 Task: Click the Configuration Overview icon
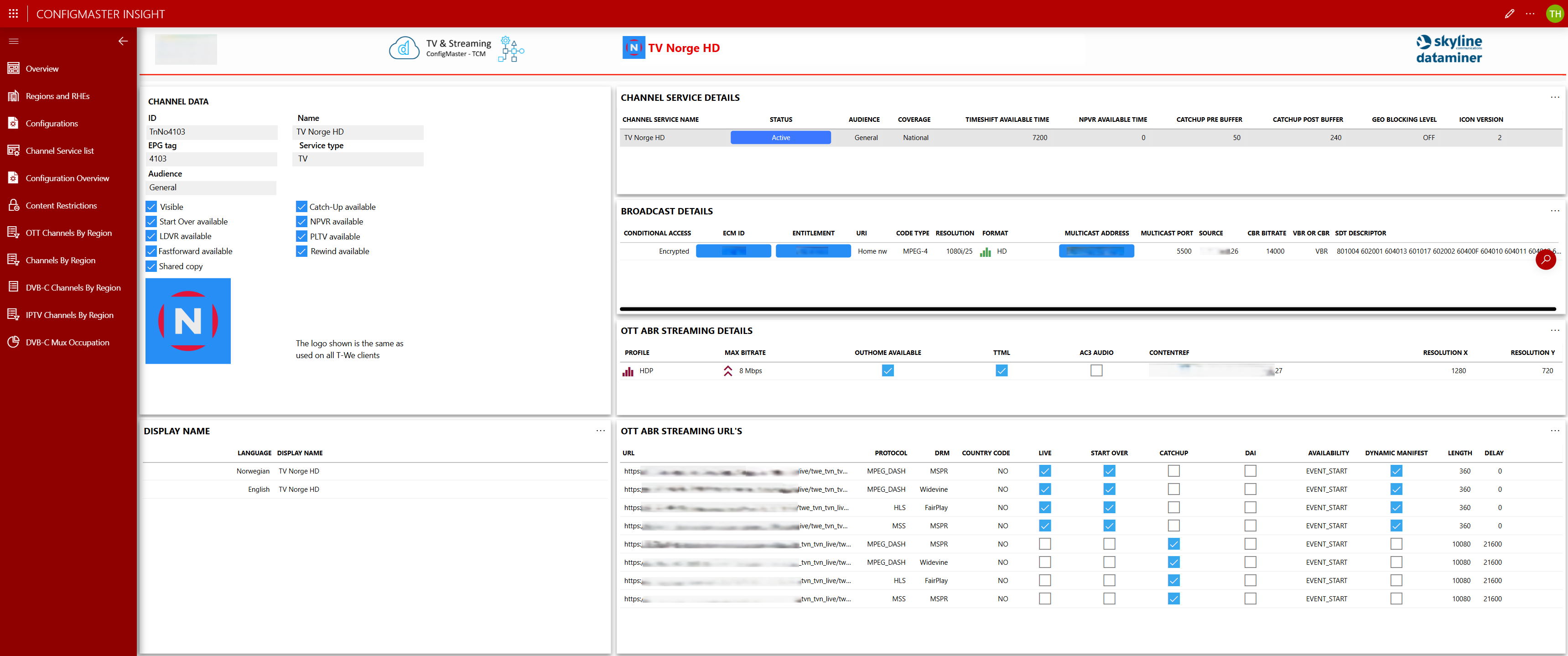point(13,178)
